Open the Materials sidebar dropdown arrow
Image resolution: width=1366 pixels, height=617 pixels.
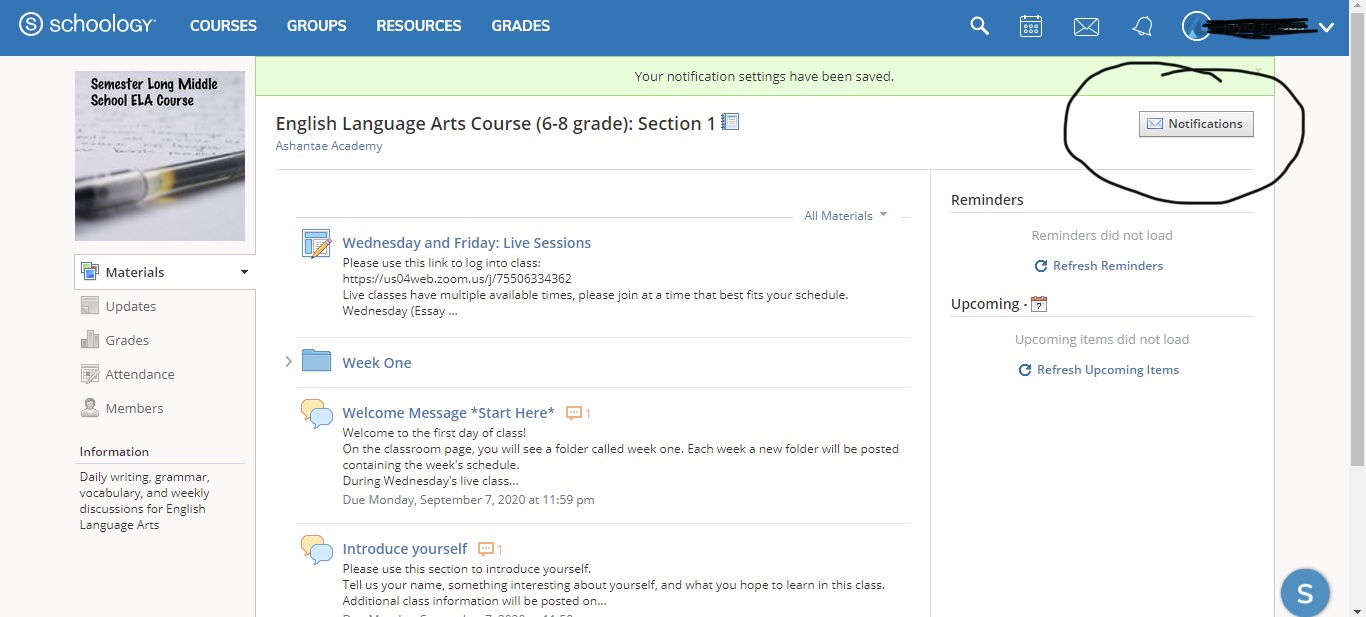[x=244, y=272]
